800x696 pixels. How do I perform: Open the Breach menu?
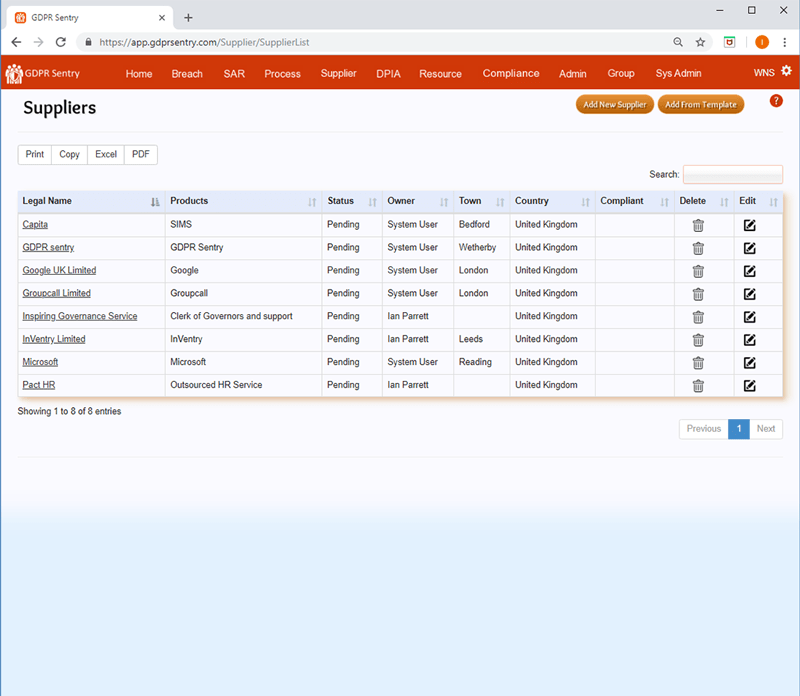pyautogui.click(x=187, y=74)
